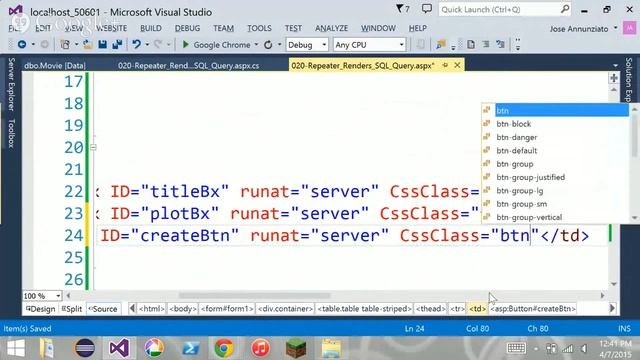Image resolution: width=640 pixels, height=360 pixels.
Task: Click the Save All toolbar icon
Action: (117, 44)
